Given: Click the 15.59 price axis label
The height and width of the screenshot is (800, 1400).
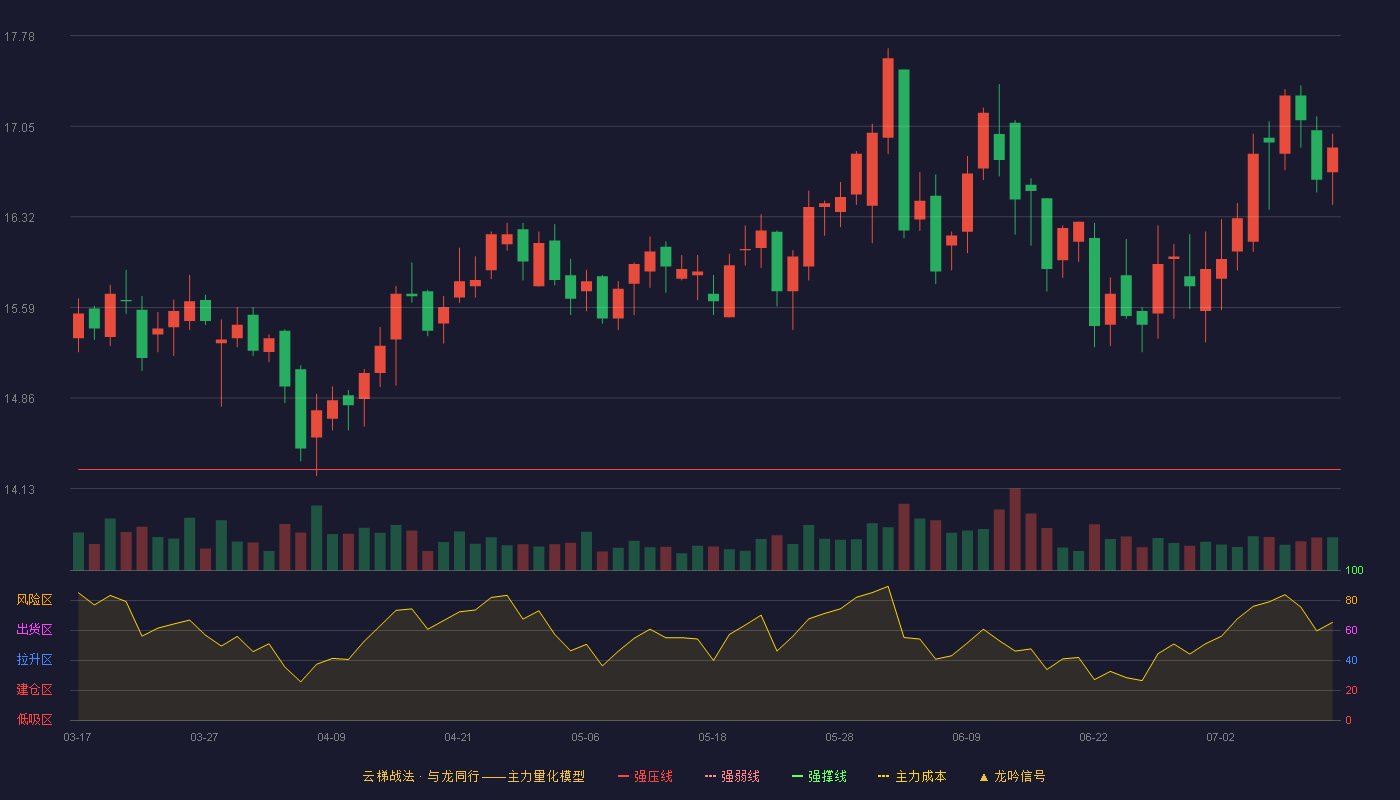Looking at the screenshot, I should pos(19,308).
